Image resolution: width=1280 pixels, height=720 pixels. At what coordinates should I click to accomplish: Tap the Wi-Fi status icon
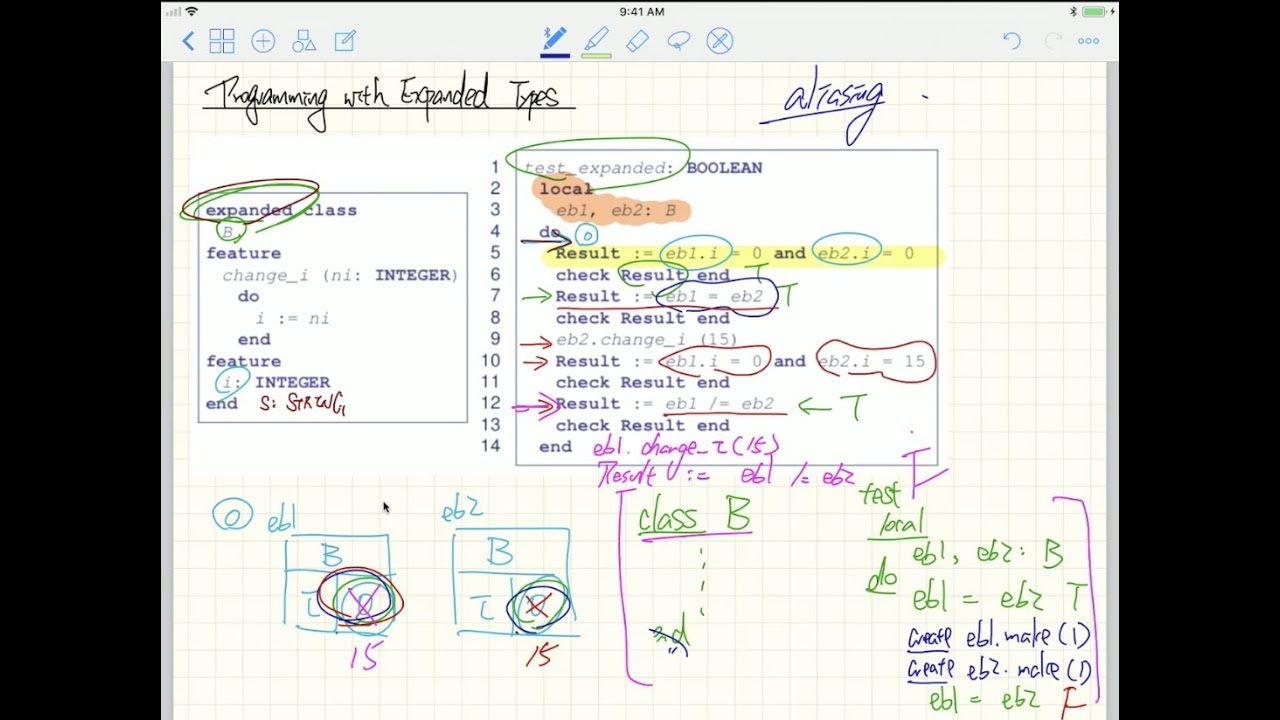(191, 11)
